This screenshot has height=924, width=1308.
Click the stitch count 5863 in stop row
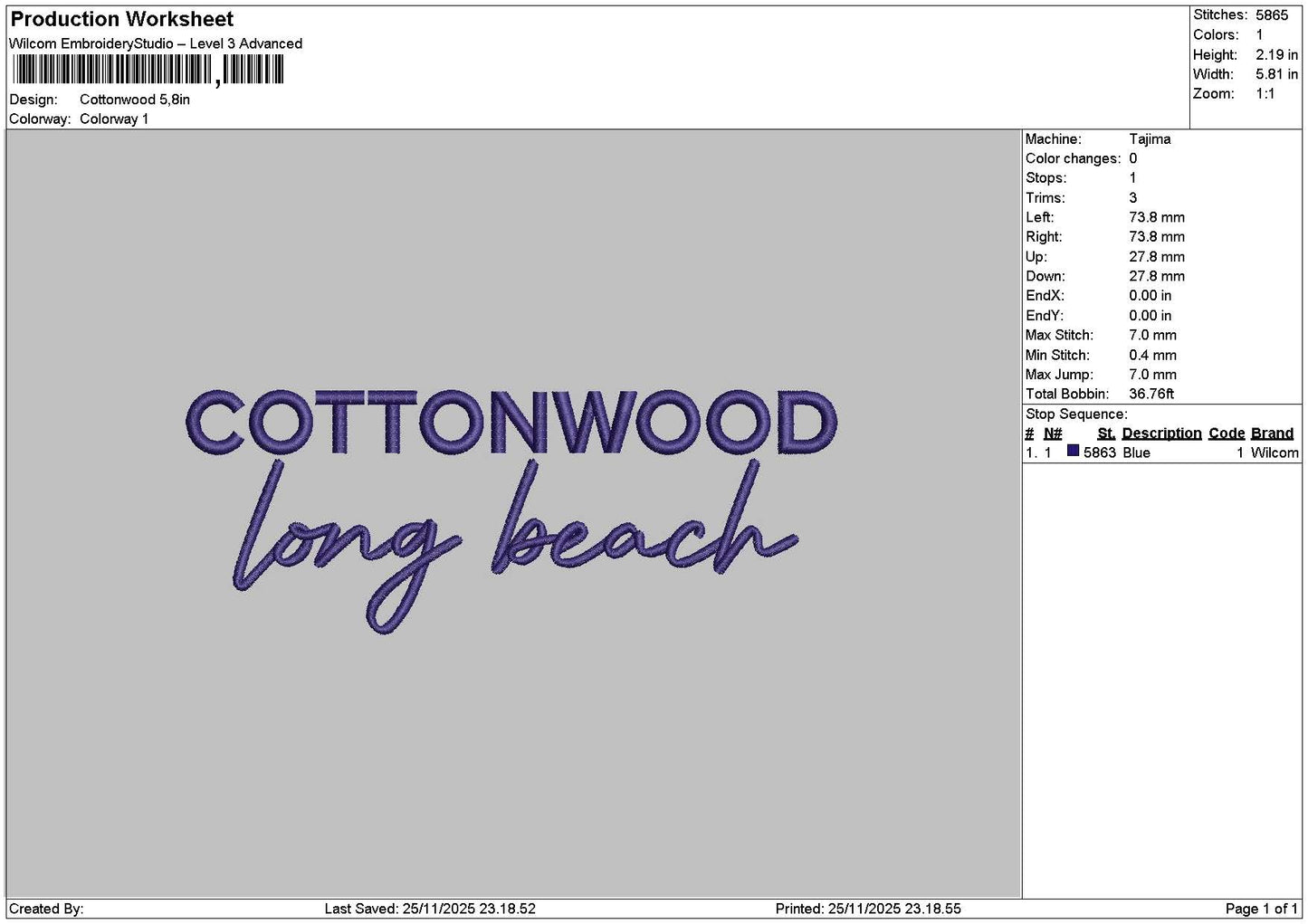click(x=1100, y=452)
